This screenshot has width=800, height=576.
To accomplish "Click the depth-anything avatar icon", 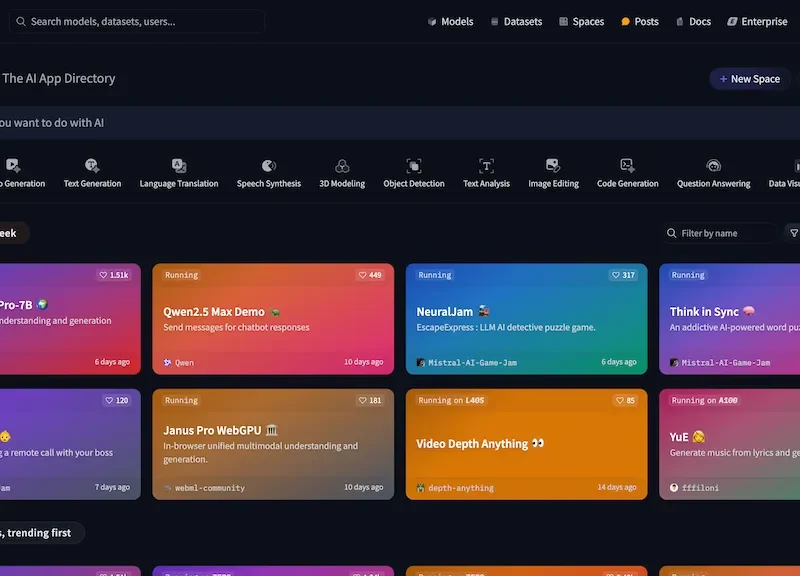I will pyautogui.click(x=420, y=488).
